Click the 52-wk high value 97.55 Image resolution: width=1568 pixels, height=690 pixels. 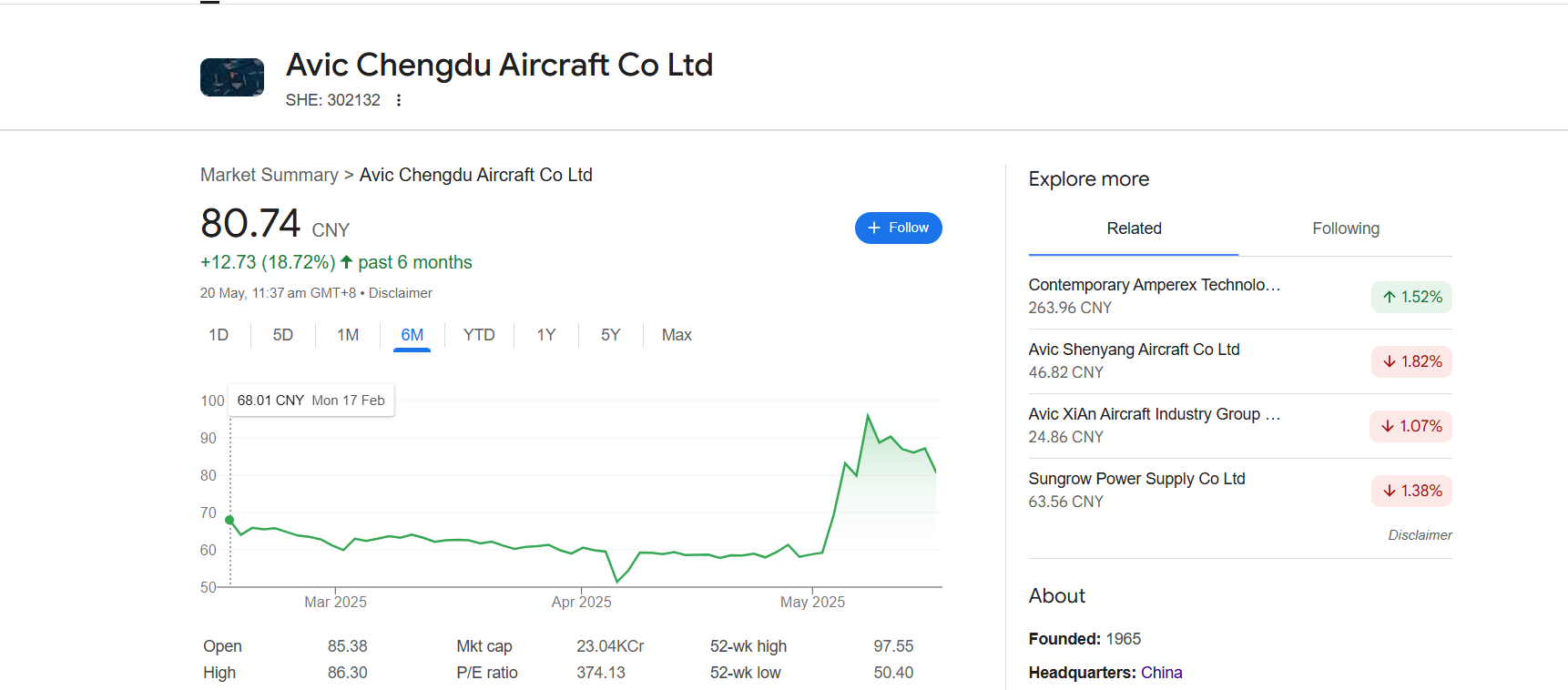[x=893, y=646]
